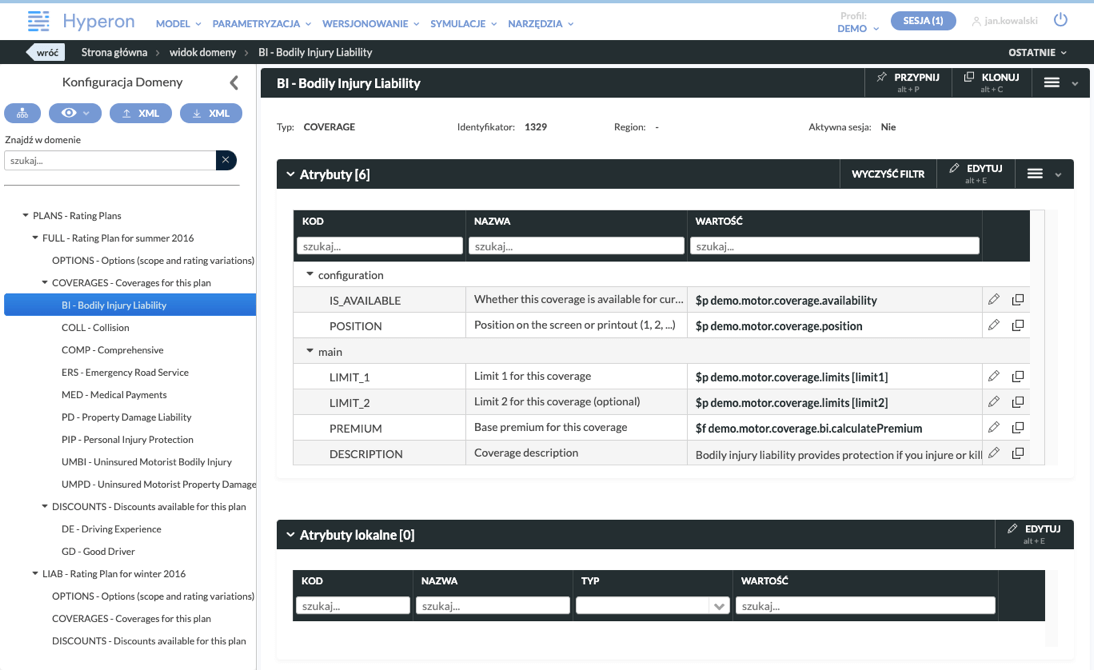Open the TYP filter dropdown
Viewport: 1094px width, 670px height.
click(719, 606)
